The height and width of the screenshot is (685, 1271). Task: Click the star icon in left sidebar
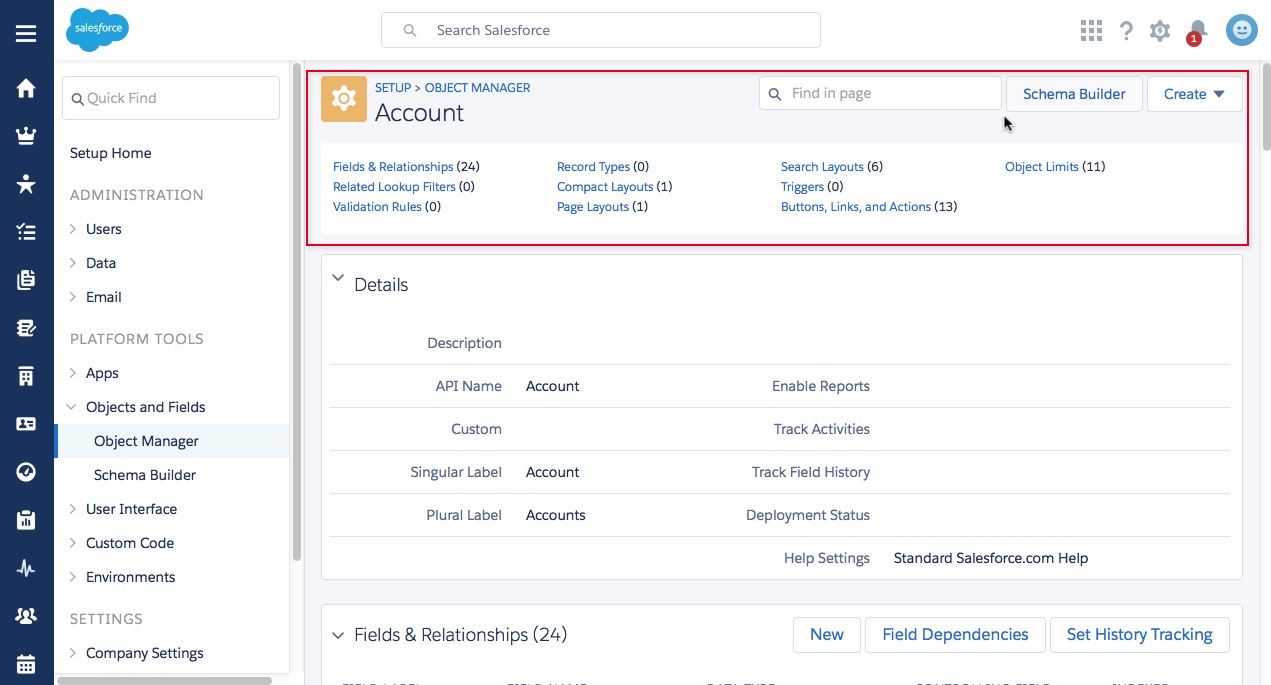[26, 184]
